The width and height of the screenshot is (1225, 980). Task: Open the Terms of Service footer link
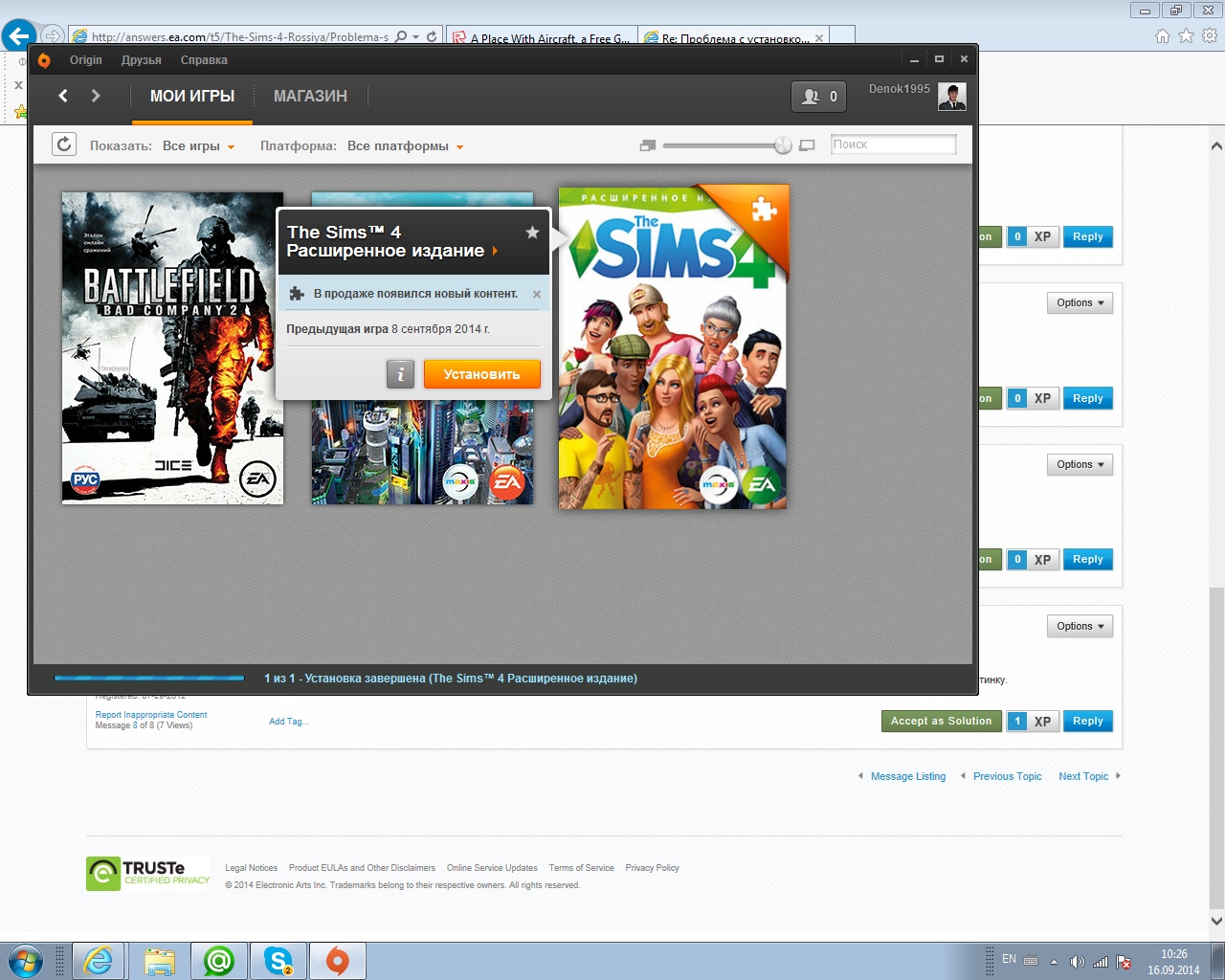[x=581, y=868]
